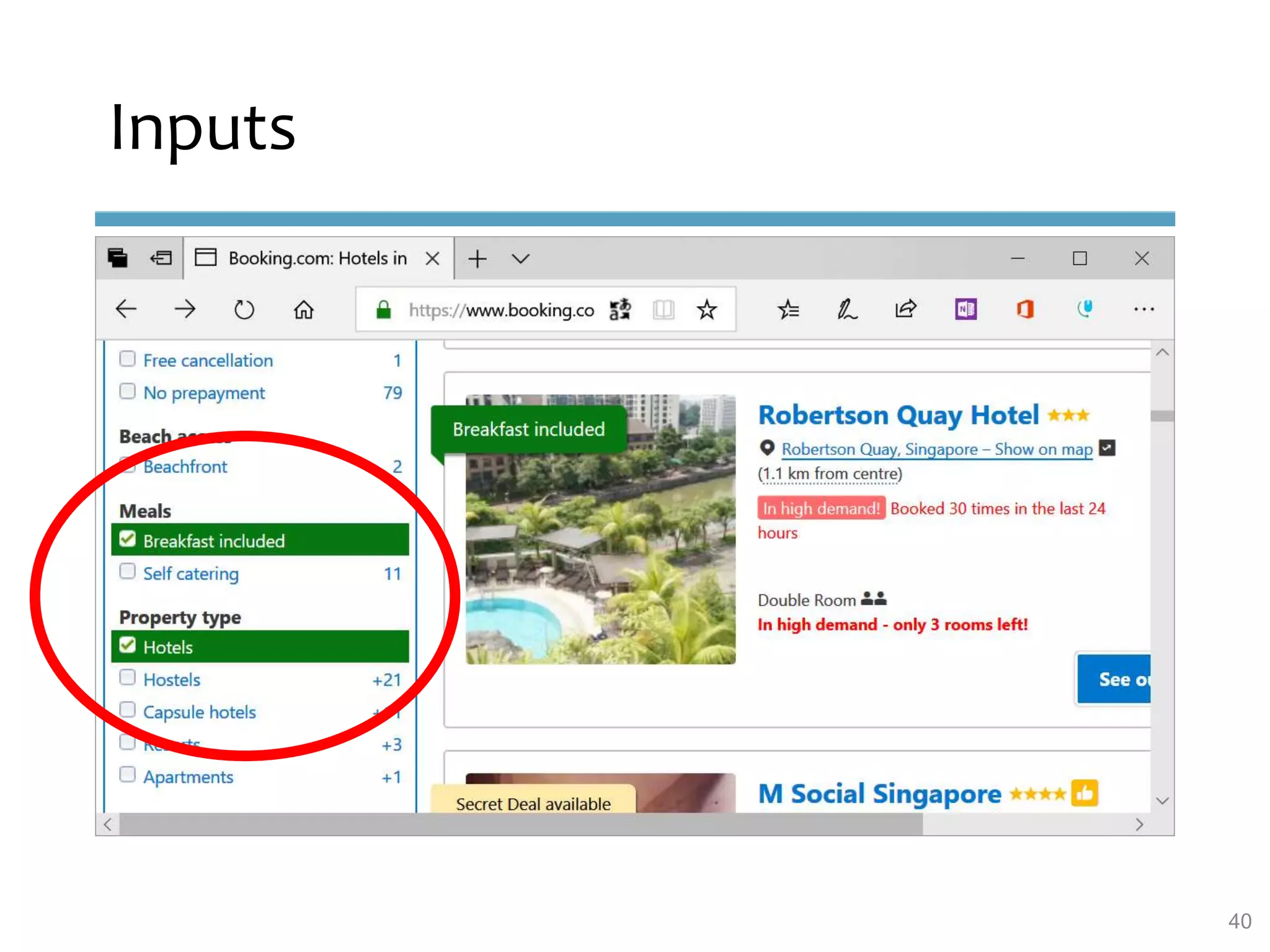Viewport: 1270px width, 952px height.
Task: Select the Booking.com Hotels tab
Action: (x=317, y=258)
